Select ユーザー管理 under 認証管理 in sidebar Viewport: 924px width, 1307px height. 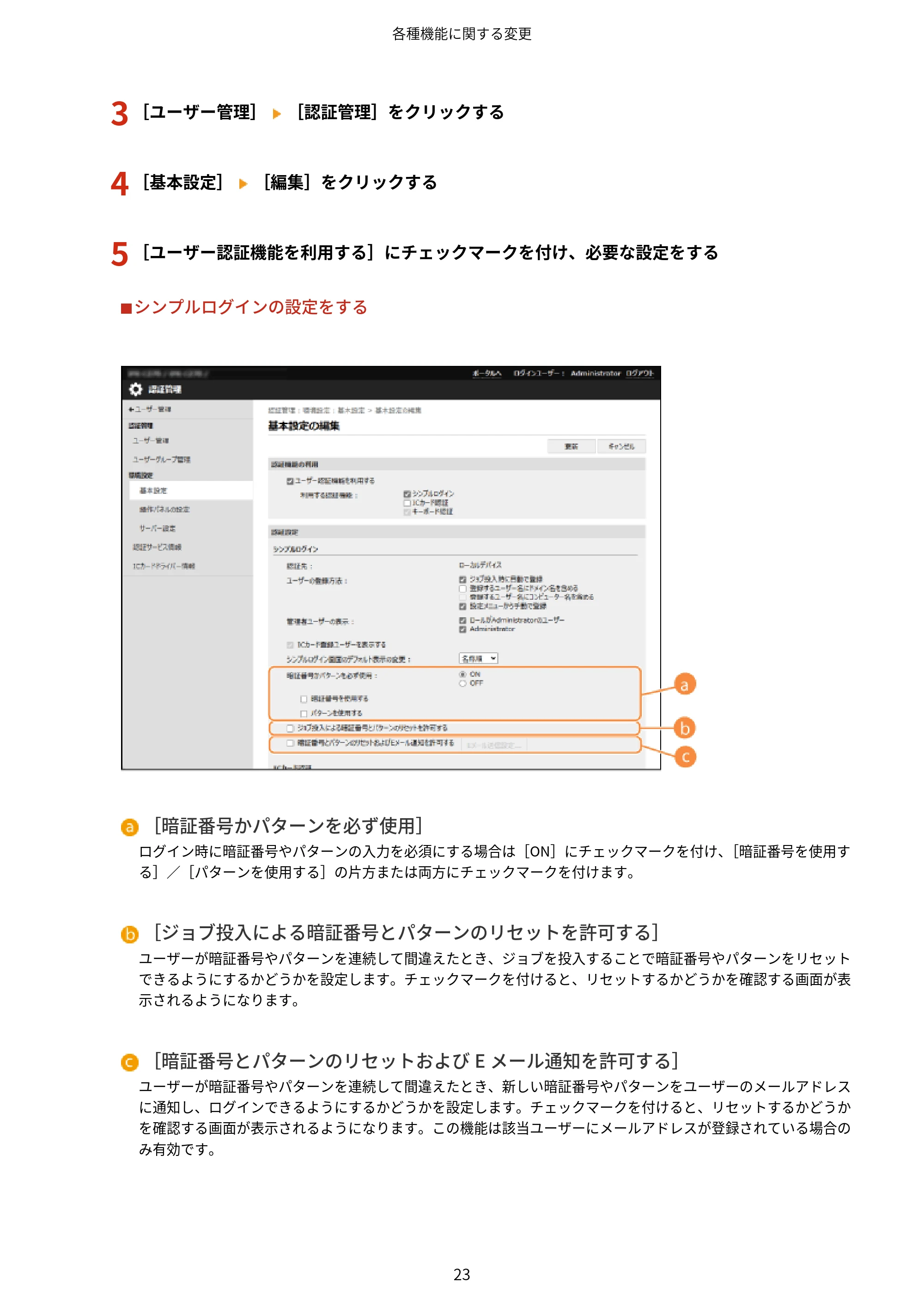(151, 441)
